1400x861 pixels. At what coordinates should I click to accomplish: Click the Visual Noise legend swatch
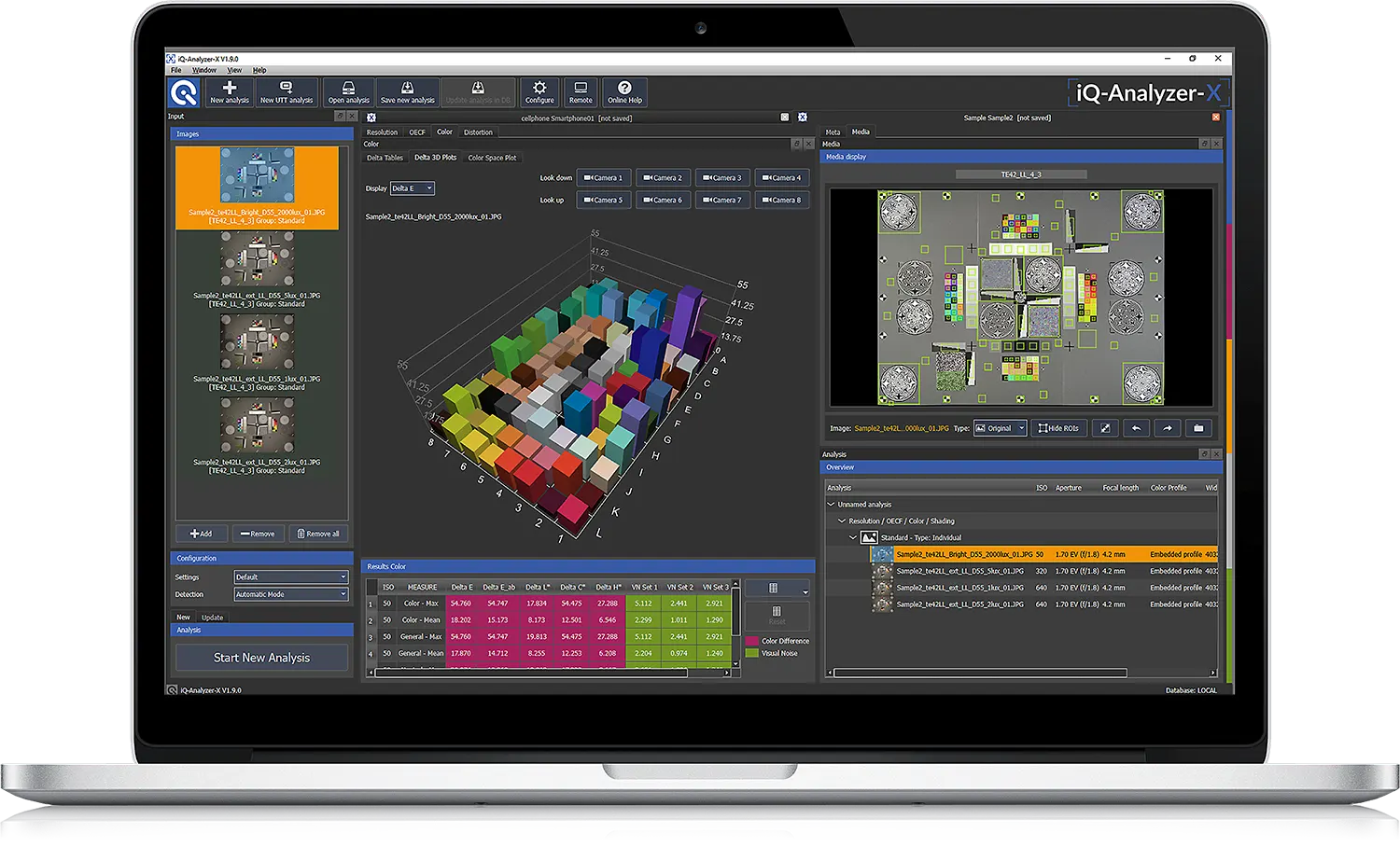pos(751,653)
